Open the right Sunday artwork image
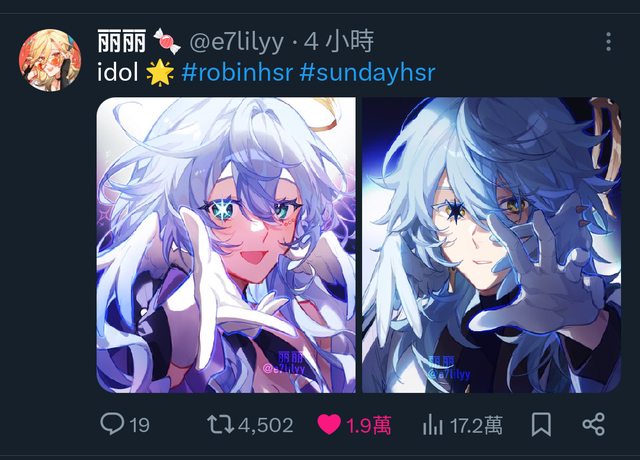This screenshot has height=460, width=640. coord(491,245)
